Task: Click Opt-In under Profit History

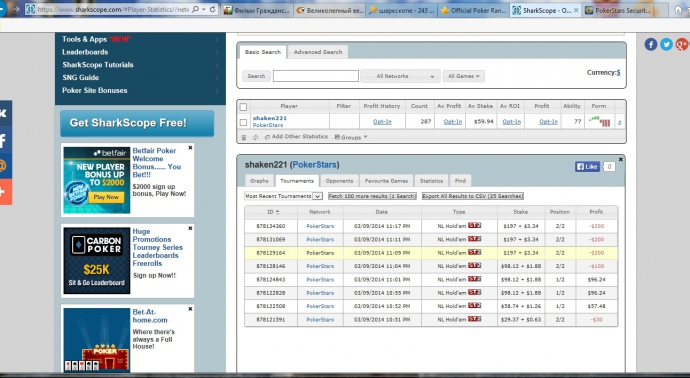Action: [x=382, y=122]
